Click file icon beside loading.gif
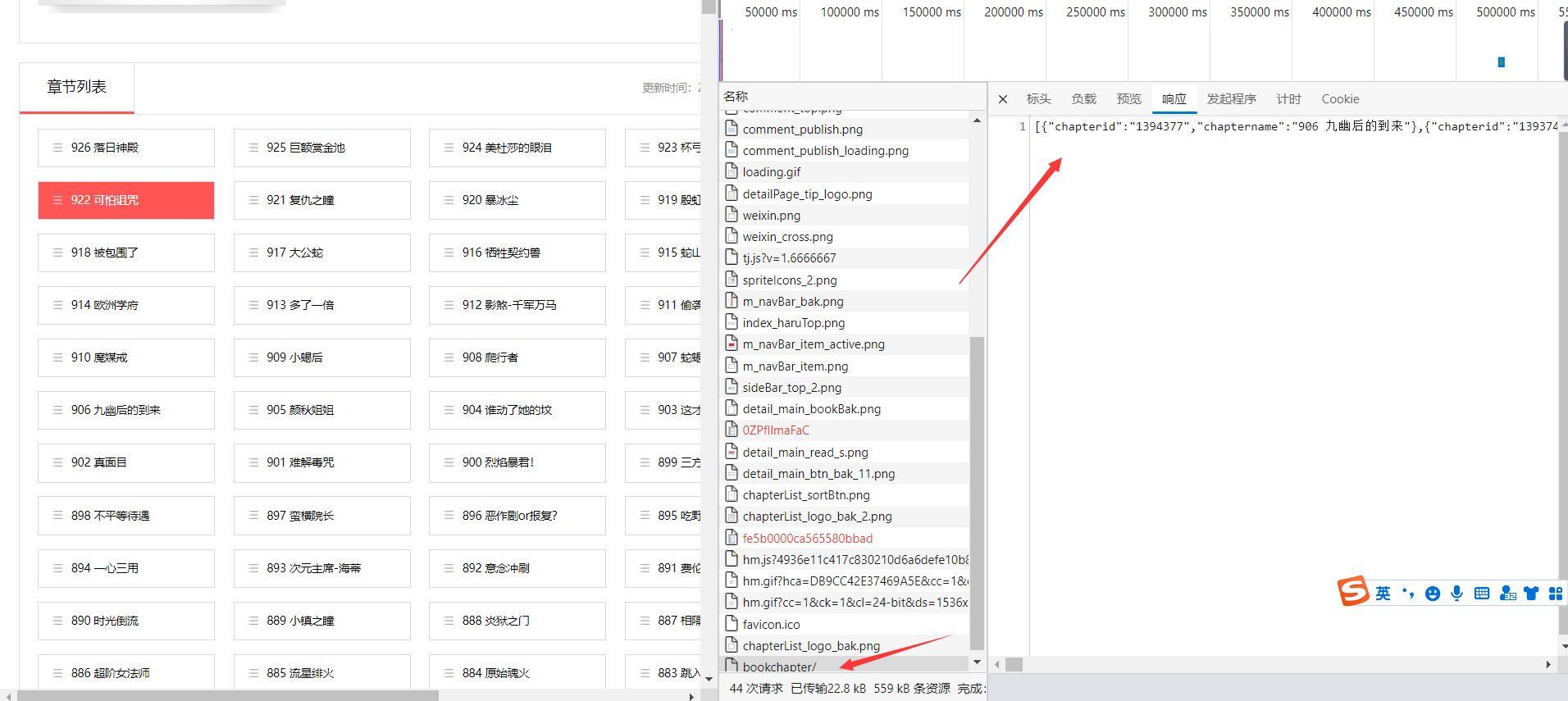This screenshot has width=1568, height=701. tap(732, 171)
